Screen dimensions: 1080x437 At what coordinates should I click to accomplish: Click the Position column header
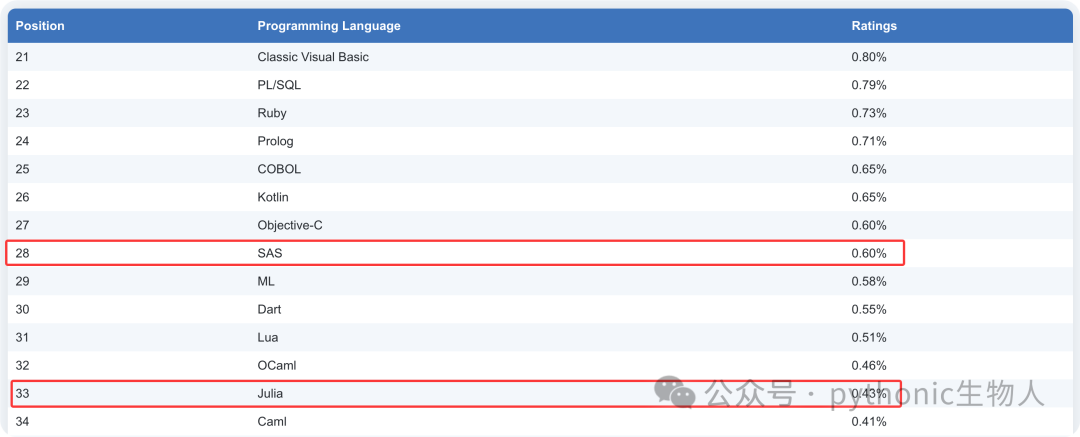[40, 26]
